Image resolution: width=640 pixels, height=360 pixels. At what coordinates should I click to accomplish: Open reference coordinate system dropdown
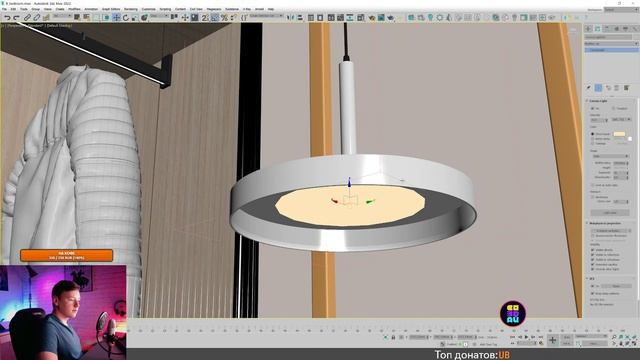pos(159,16)
